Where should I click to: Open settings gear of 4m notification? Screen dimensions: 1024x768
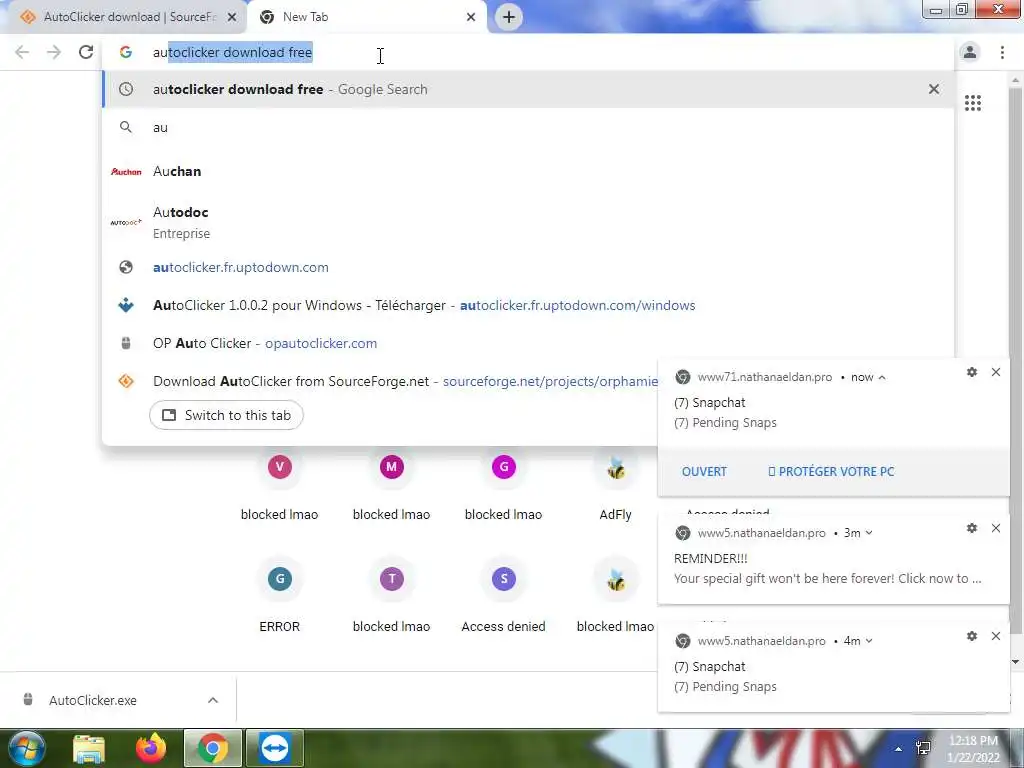(x=972, y=636)
